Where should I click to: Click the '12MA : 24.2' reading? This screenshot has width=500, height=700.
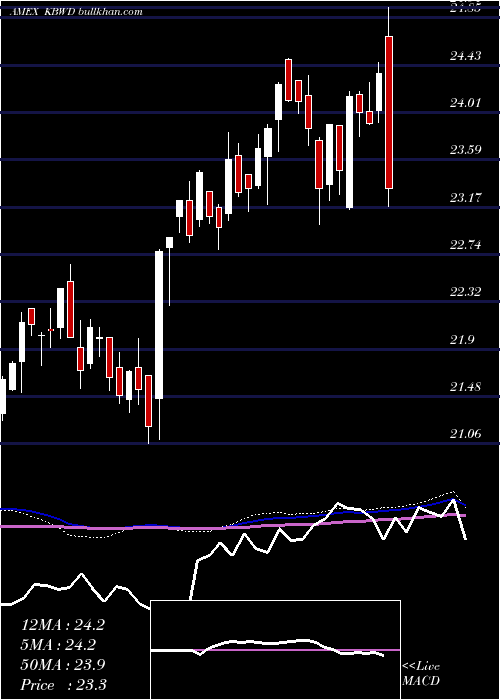click(x=63, y=625)
